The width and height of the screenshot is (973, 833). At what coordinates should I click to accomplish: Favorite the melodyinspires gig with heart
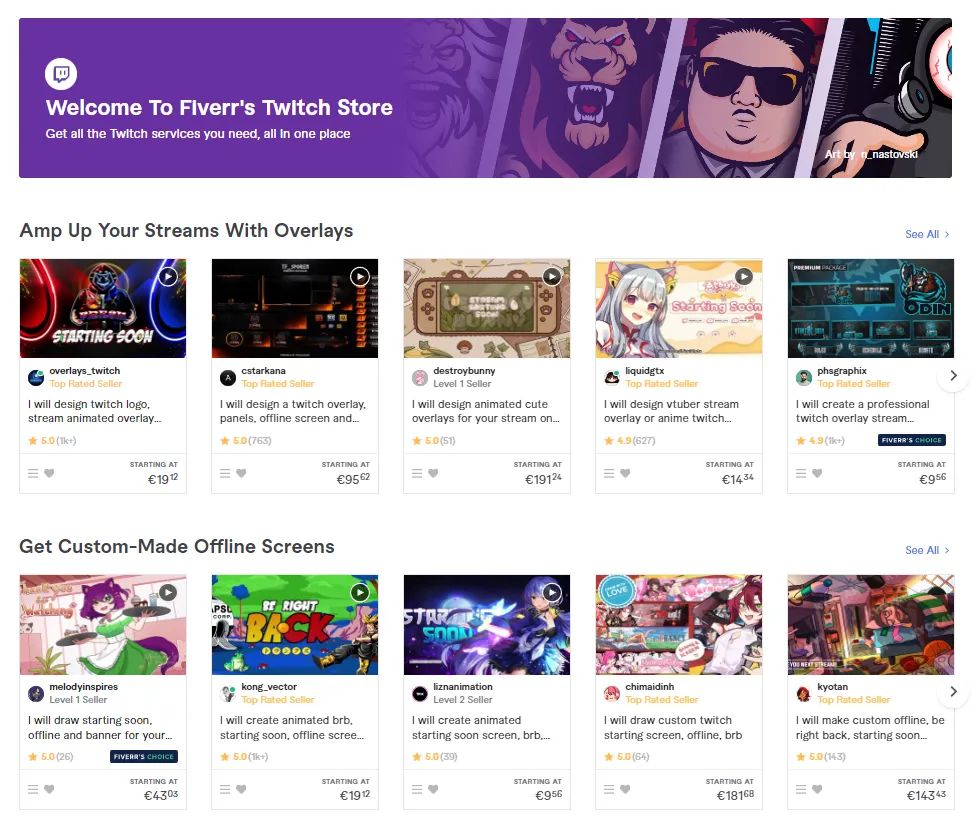tap(50, 789)
